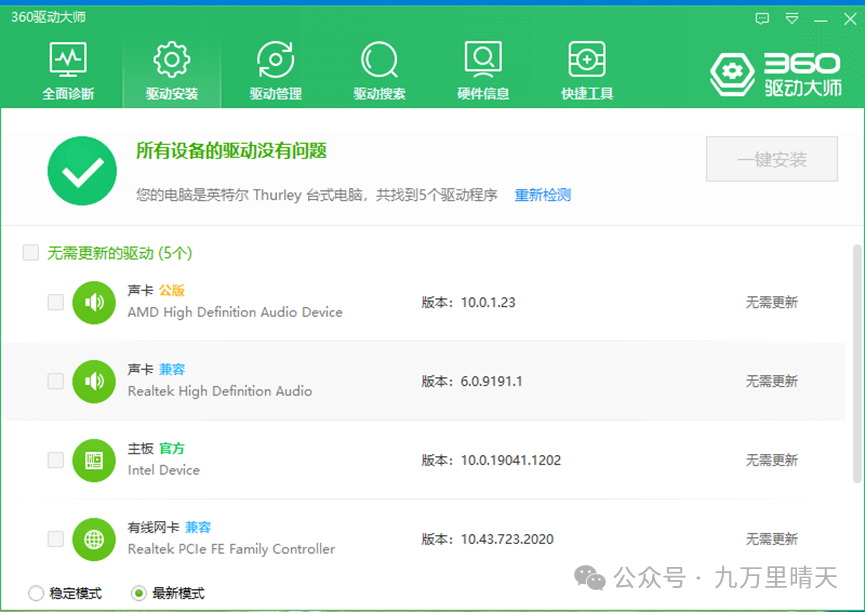The height and width of the screenshot is (612, 865).
Task: Click the 所有设备的驱动没有问题 heading
Action: [232, 151]
